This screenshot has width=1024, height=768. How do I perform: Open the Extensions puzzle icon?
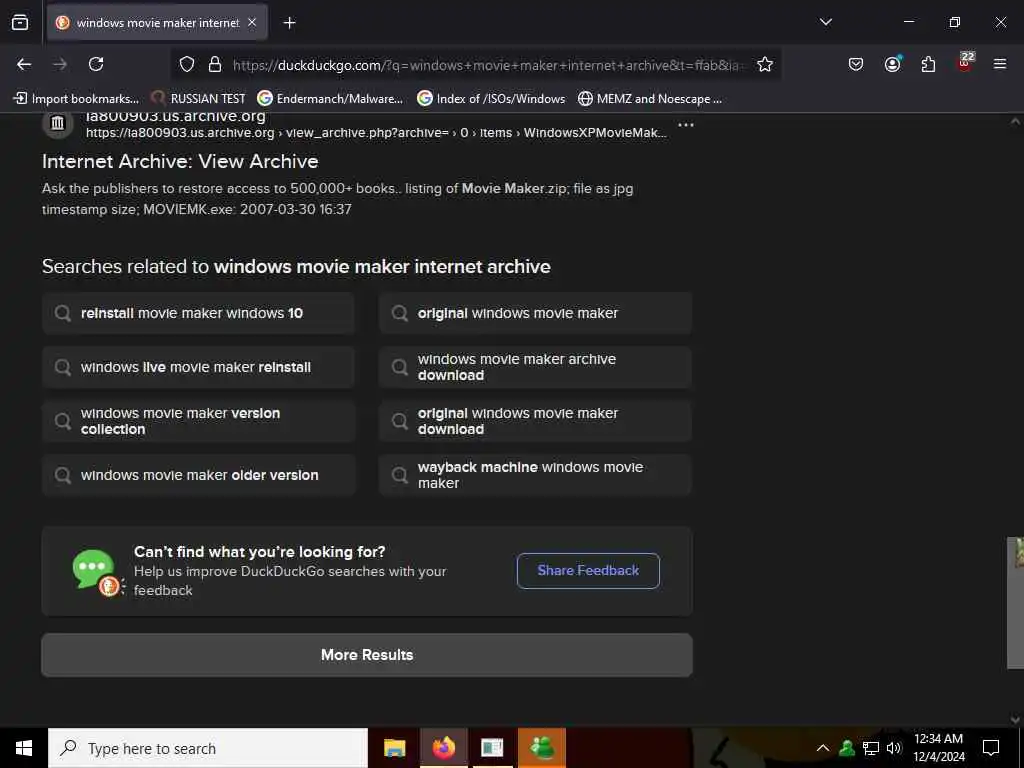click(x=928, y=64)
